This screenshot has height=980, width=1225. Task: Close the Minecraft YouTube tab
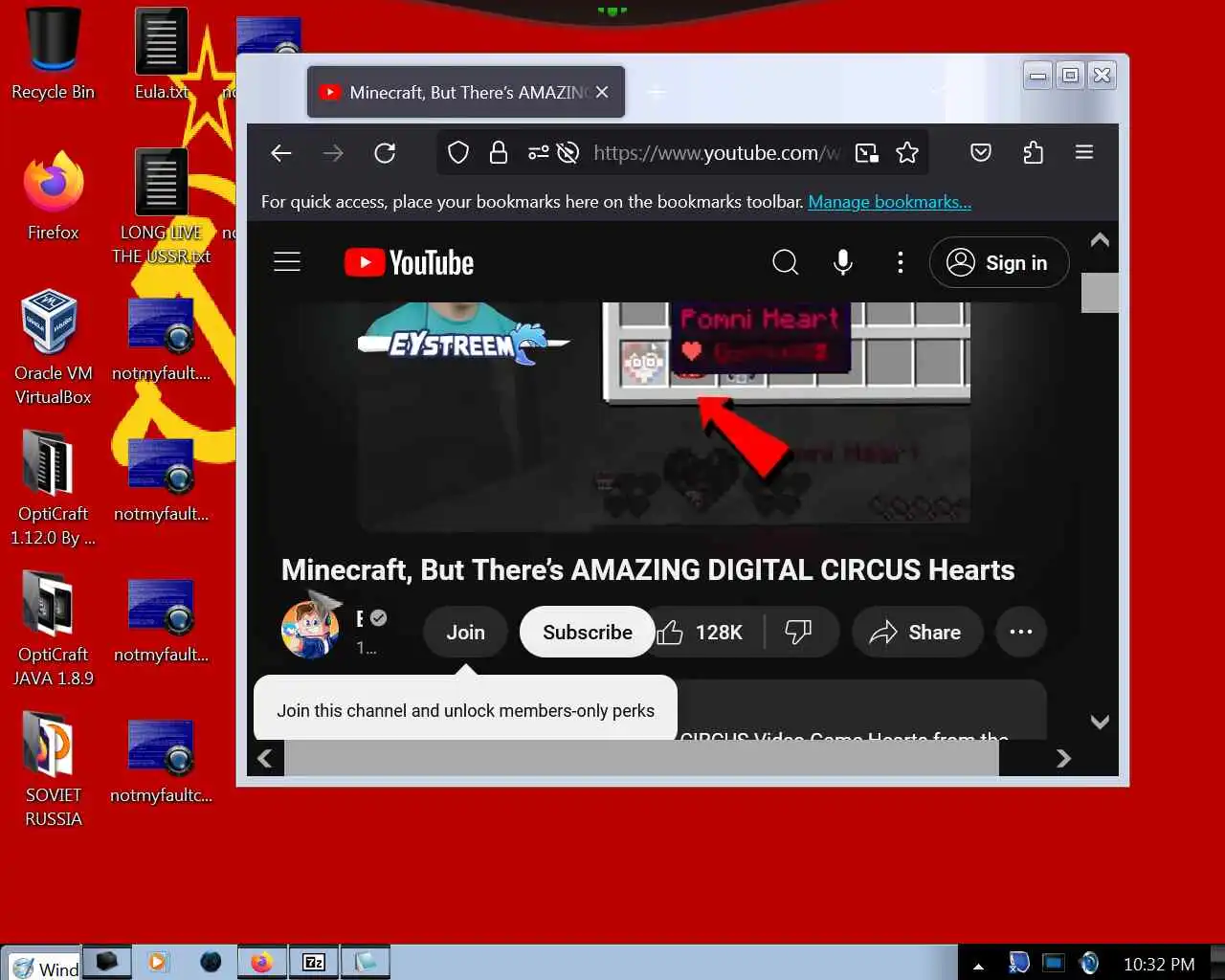tap(602, 92)
